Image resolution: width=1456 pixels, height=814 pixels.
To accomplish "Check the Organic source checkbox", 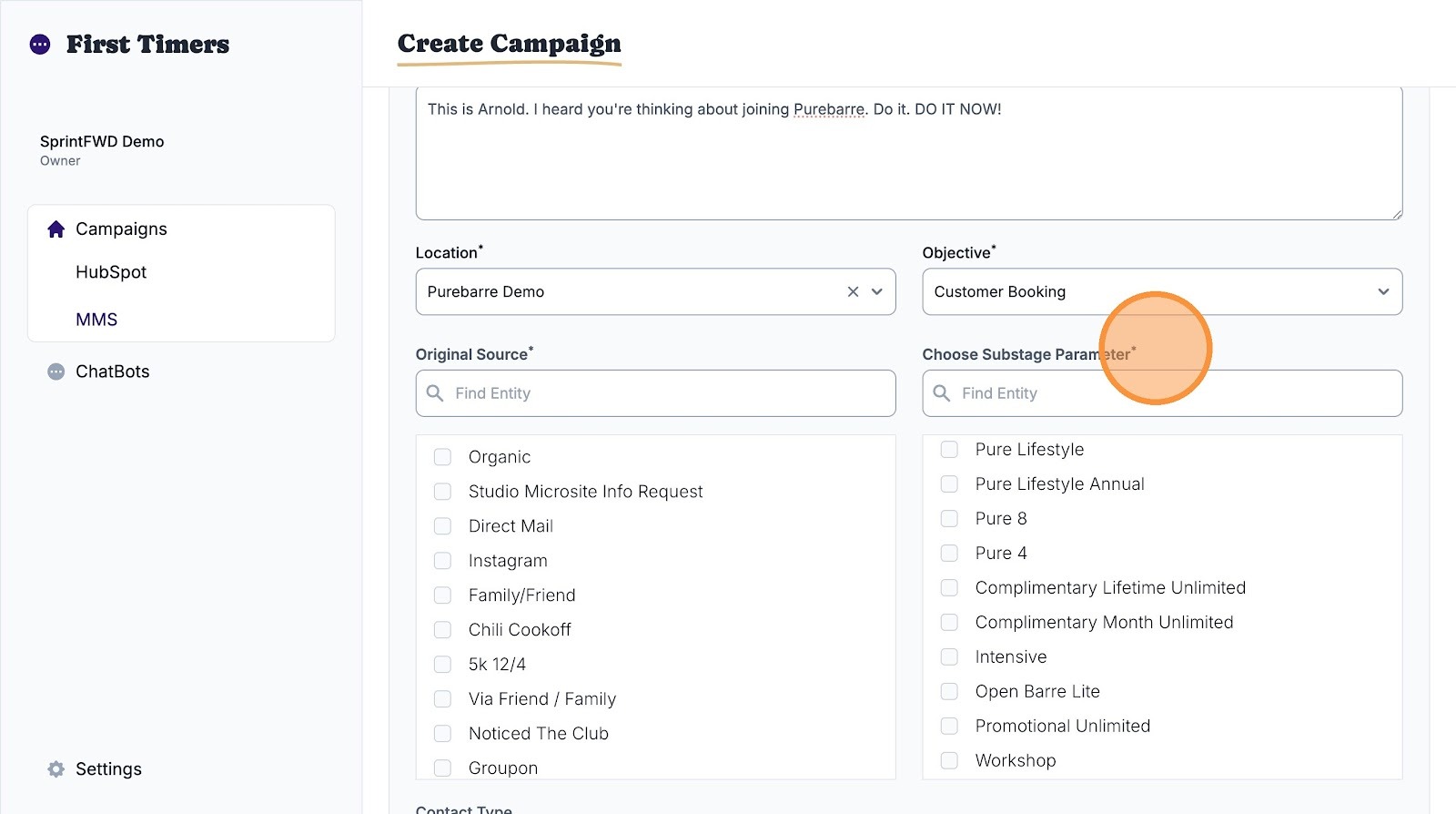I will coord(443,457).
